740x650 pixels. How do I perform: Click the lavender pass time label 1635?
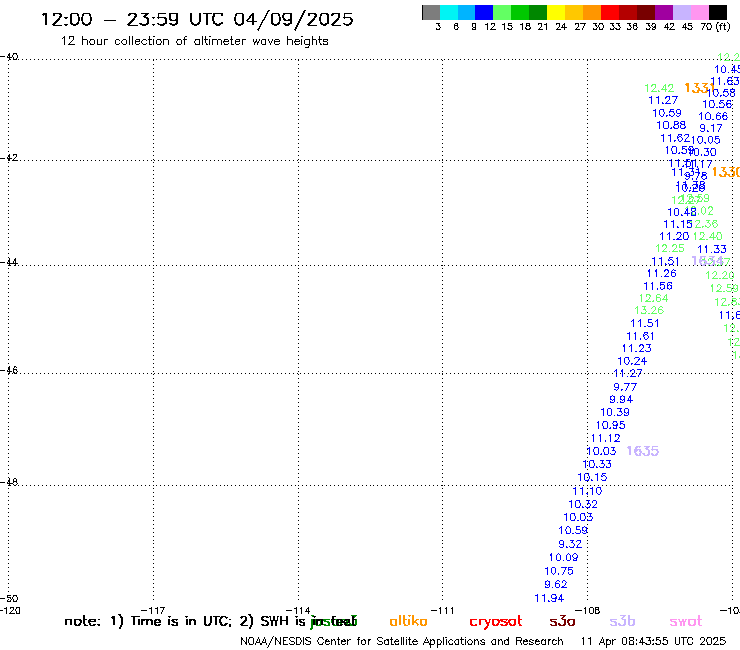(x=642, y=451)
